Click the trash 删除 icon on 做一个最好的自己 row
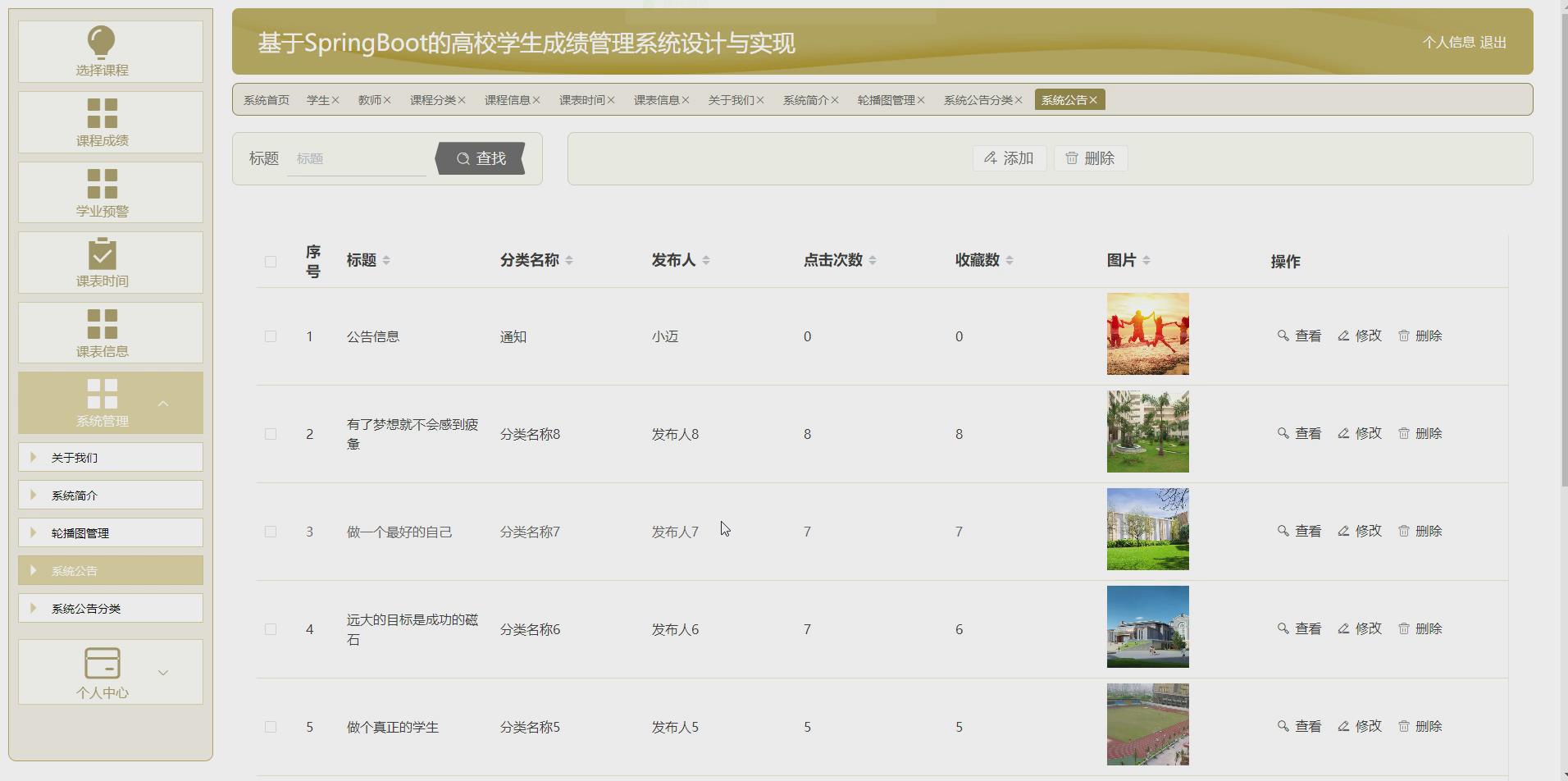The width and height of the screenshot is (1568, 781). (1405, 531)
